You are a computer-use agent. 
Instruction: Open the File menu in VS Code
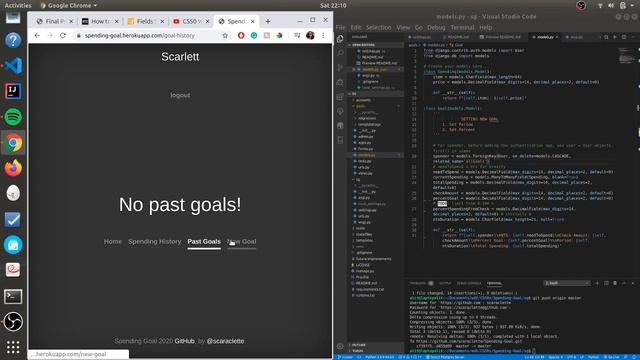tap(340, 27)
